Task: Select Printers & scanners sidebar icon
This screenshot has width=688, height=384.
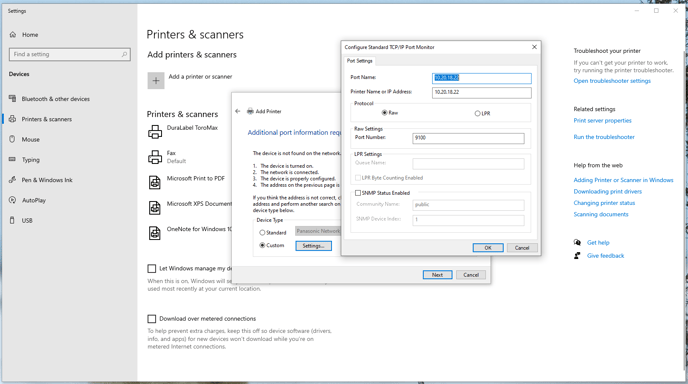Action: coord(12,119)
